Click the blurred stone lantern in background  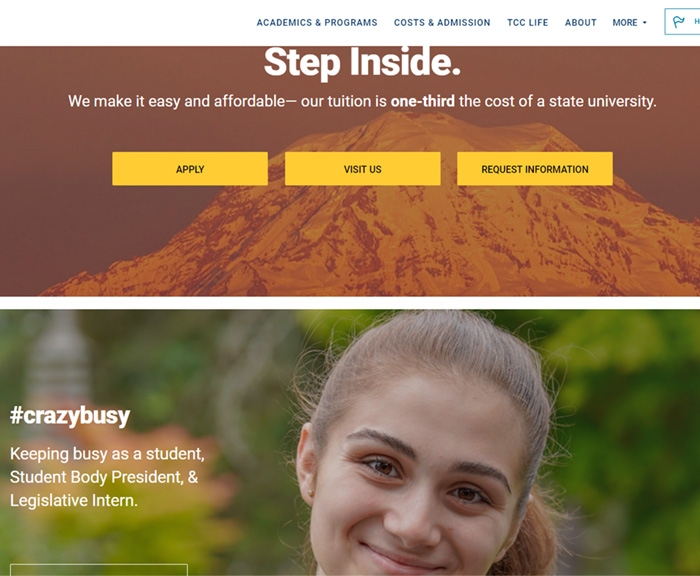60,357
